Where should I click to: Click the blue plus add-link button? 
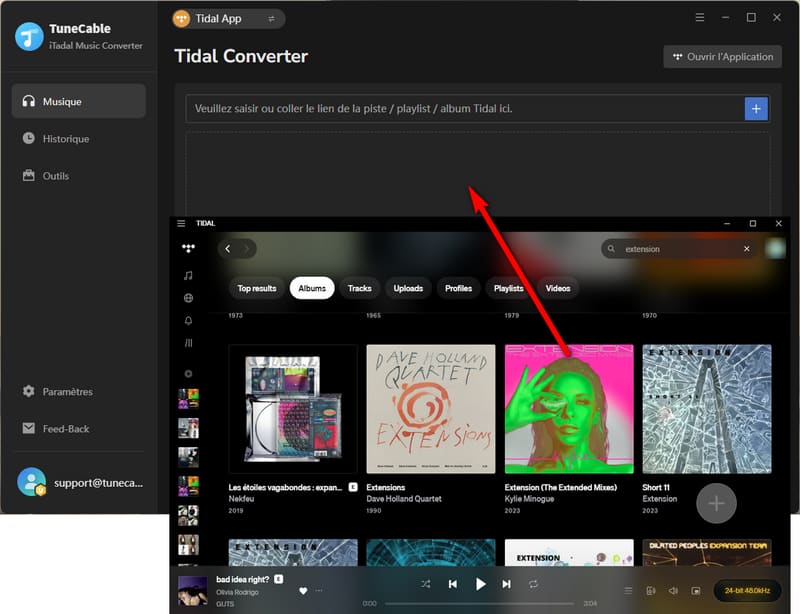pyautogui.click(x=756, y=109)
